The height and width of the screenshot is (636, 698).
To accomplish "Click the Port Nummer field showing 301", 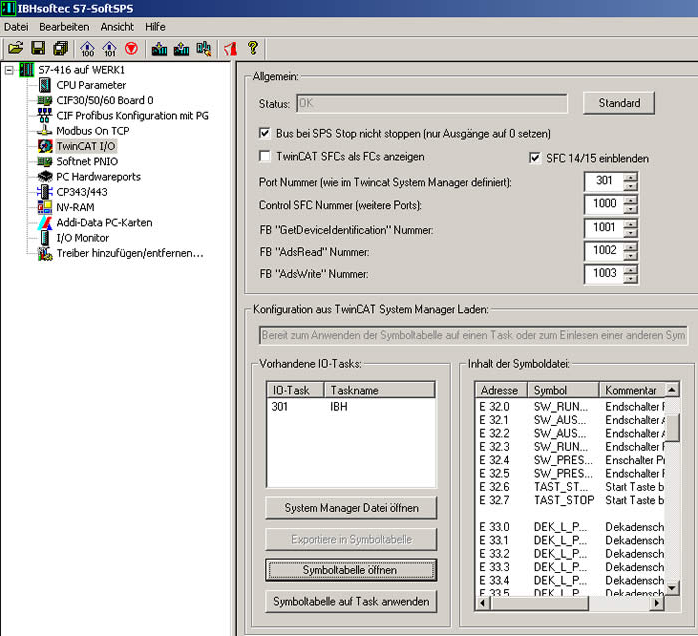I will [604, 182].
